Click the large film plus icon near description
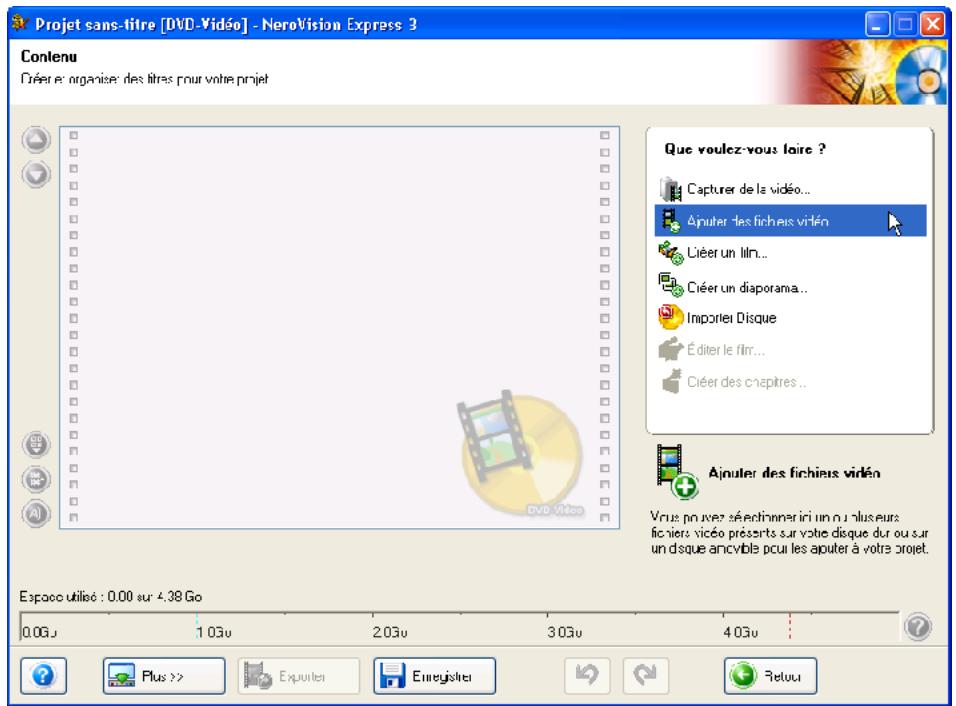The image size is (956, 706). [x=677, y=472]
